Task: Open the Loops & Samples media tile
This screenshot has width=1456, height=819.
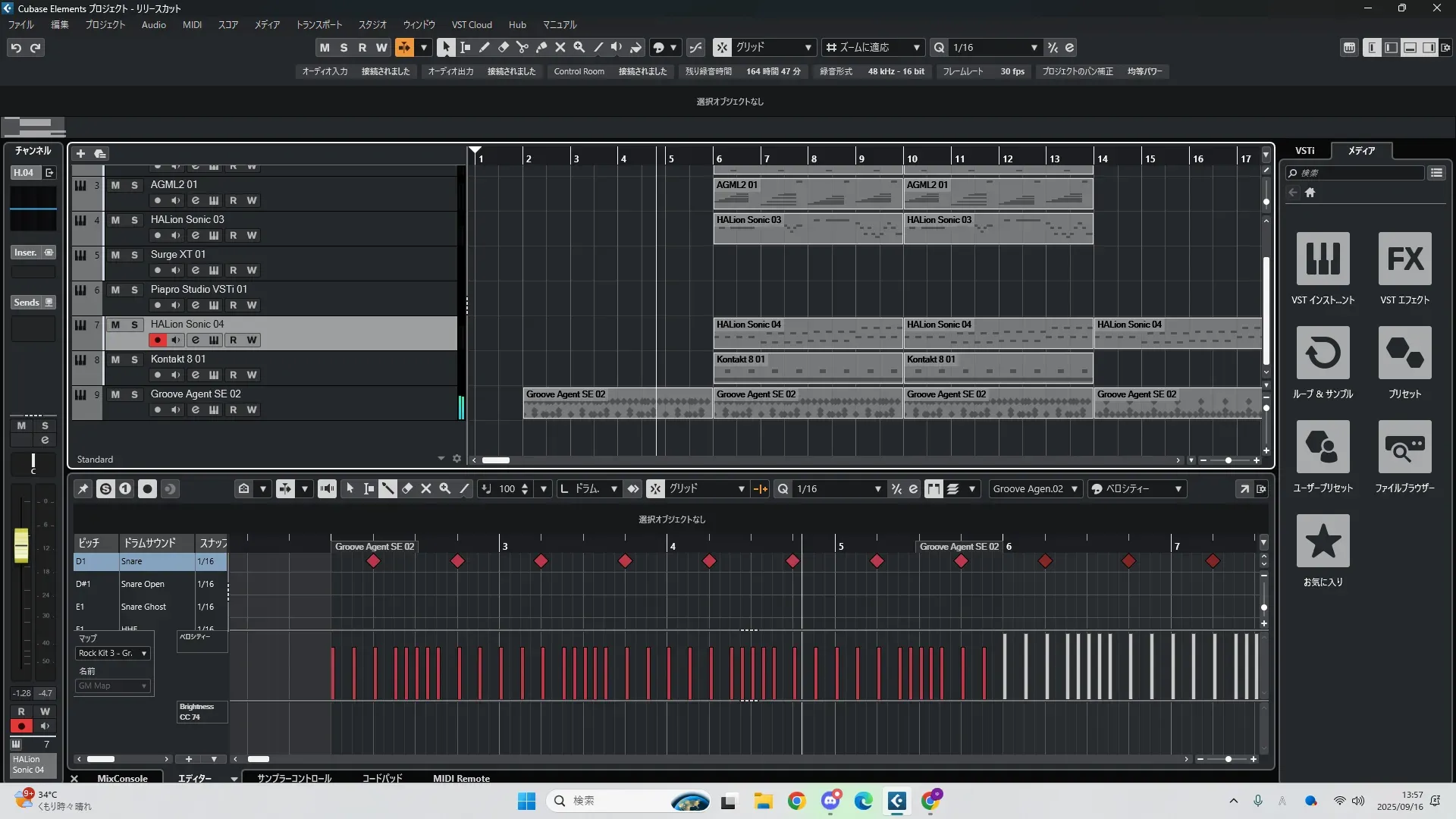Action: point(1323,353)
